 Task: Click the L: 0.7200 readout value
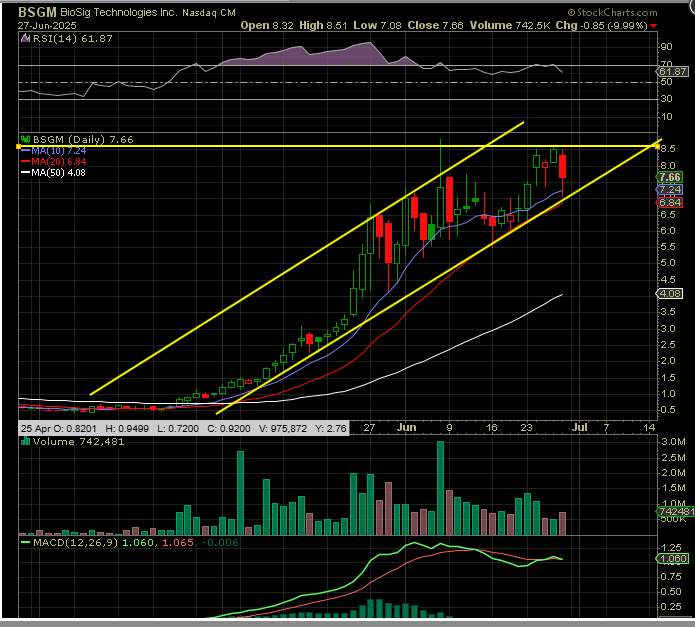pyautogui.click(x=178, y=428)
